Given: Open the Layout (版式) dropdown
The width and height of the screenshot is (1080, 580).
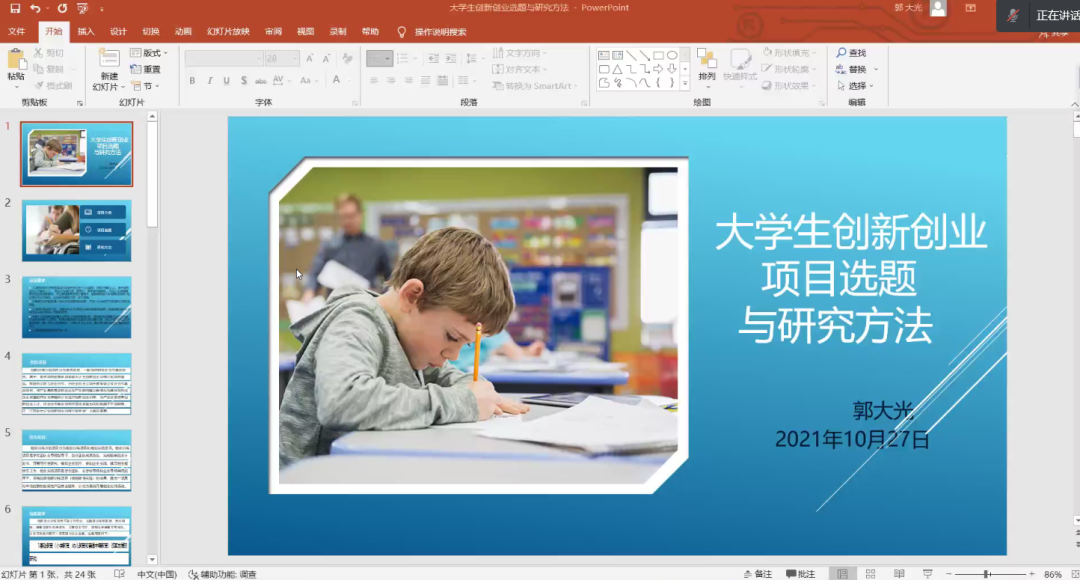Looking at the screenshot, I should pyautogui.click(x=149, y=53).
